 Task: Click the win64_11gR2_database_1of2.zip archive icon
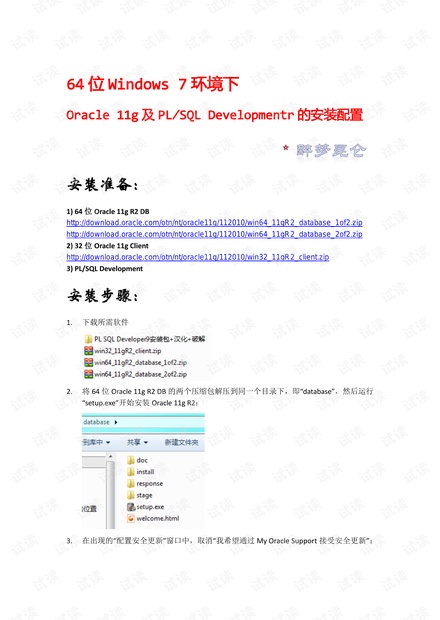point(89,362)
